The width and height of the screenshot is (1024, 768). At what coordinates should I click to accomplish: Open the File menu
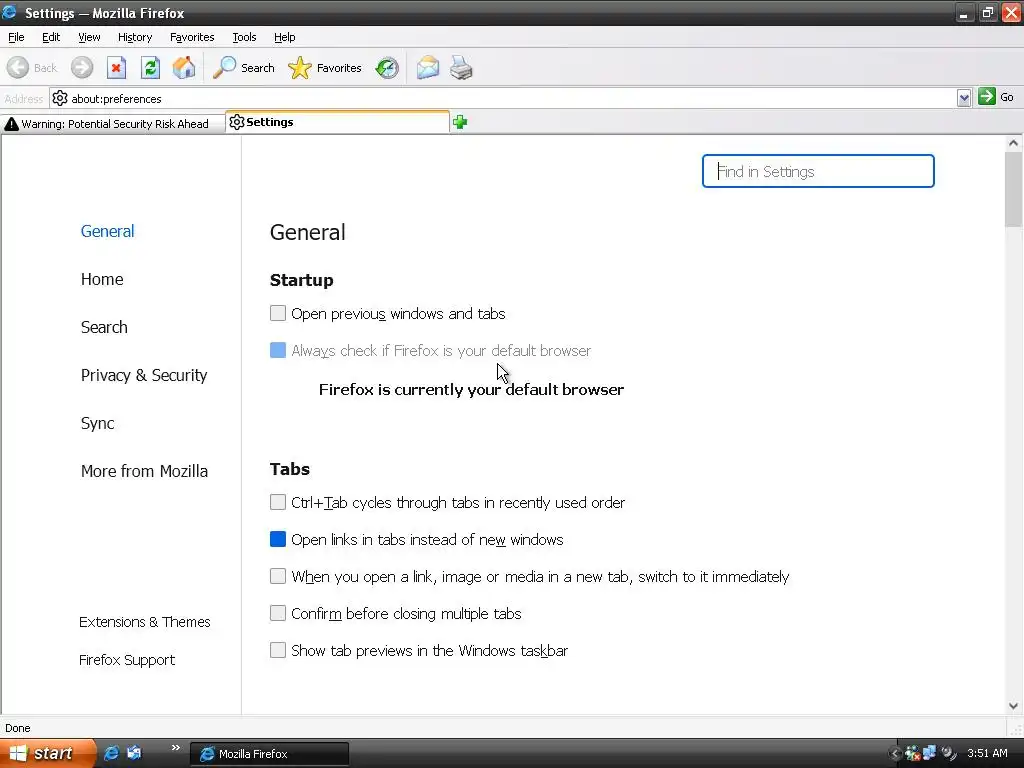point(16,37)
